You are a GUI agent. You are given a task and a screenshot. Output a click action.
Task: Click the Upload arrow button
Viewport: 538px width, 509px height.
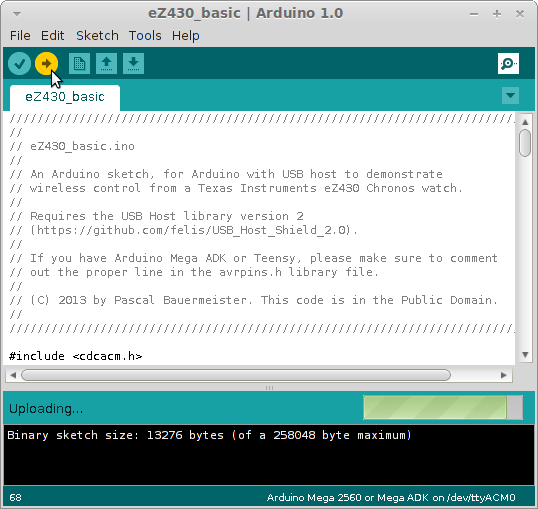pyautogui.click(x=46, y=63)
